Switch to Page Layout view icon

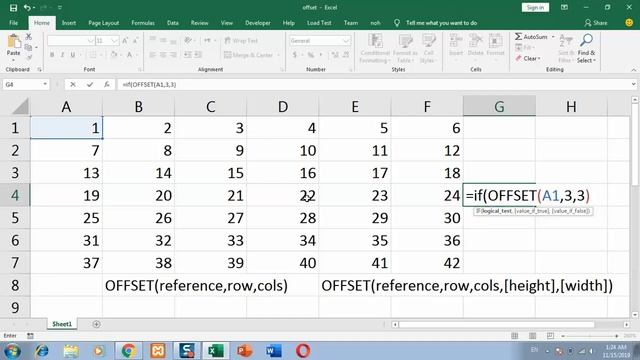click(532, 336)
